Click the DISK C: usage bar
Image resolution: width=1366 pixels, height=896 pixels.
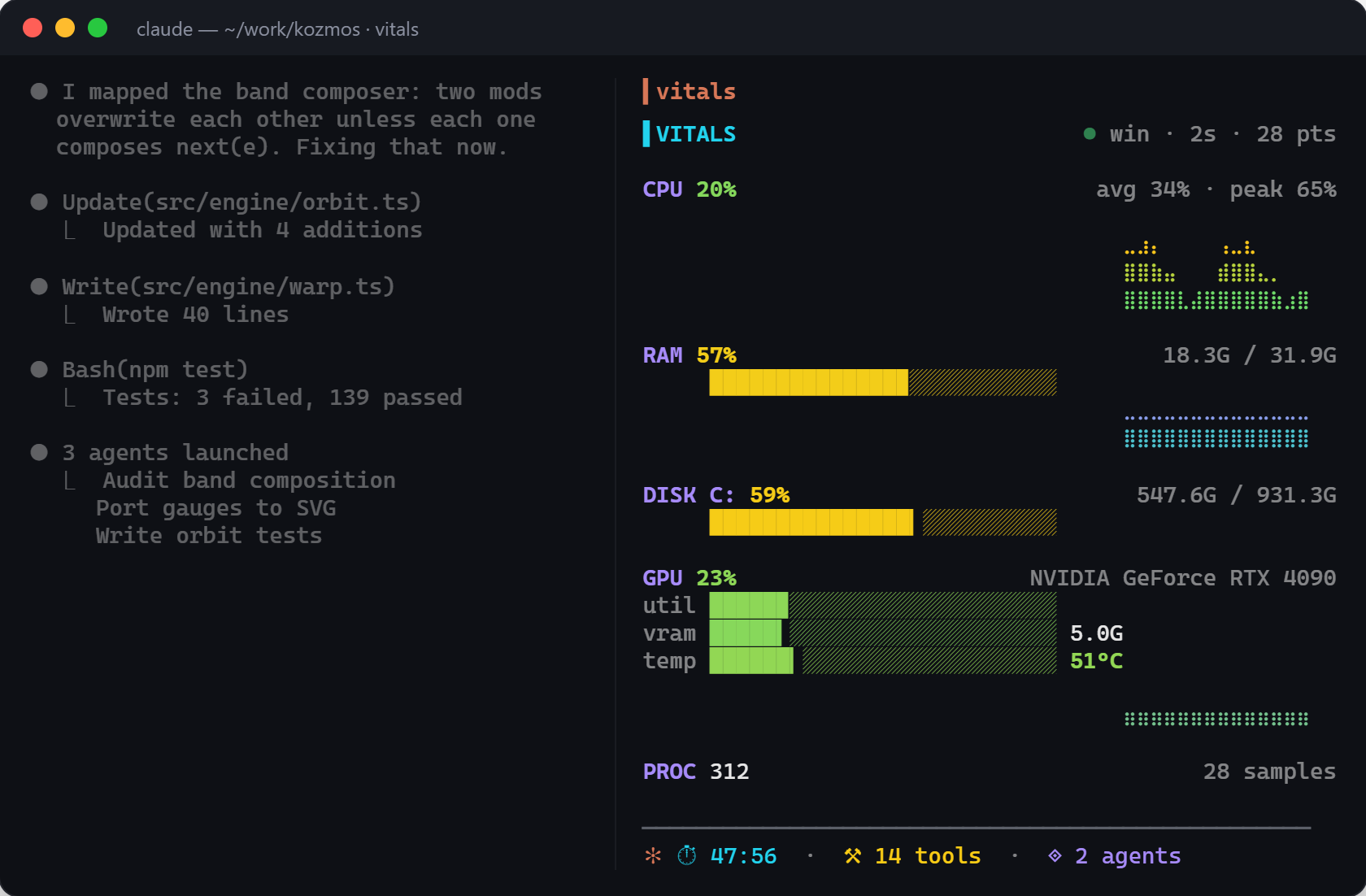pos(883,522)
